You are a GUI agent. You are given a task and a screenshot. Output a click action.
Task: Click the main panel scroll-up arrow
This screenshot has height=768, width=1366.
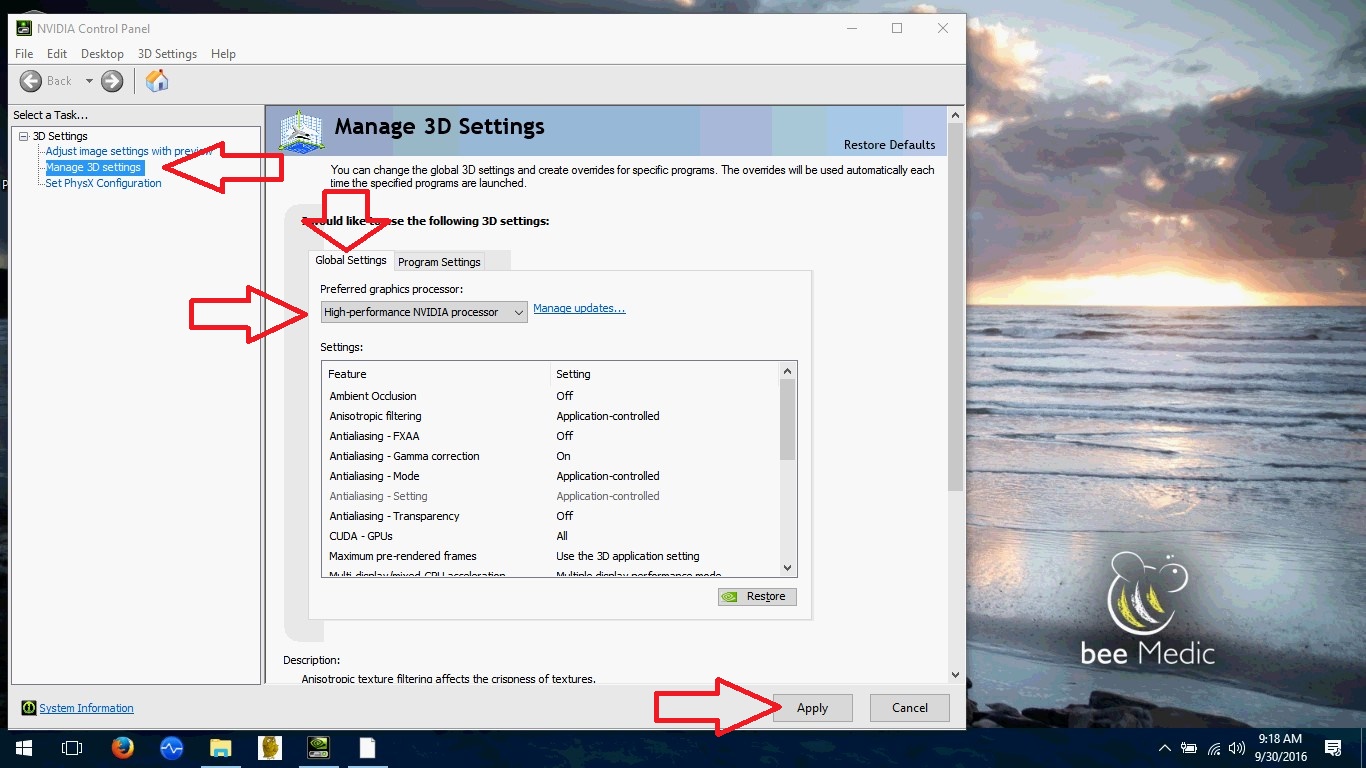coord(956,115)
